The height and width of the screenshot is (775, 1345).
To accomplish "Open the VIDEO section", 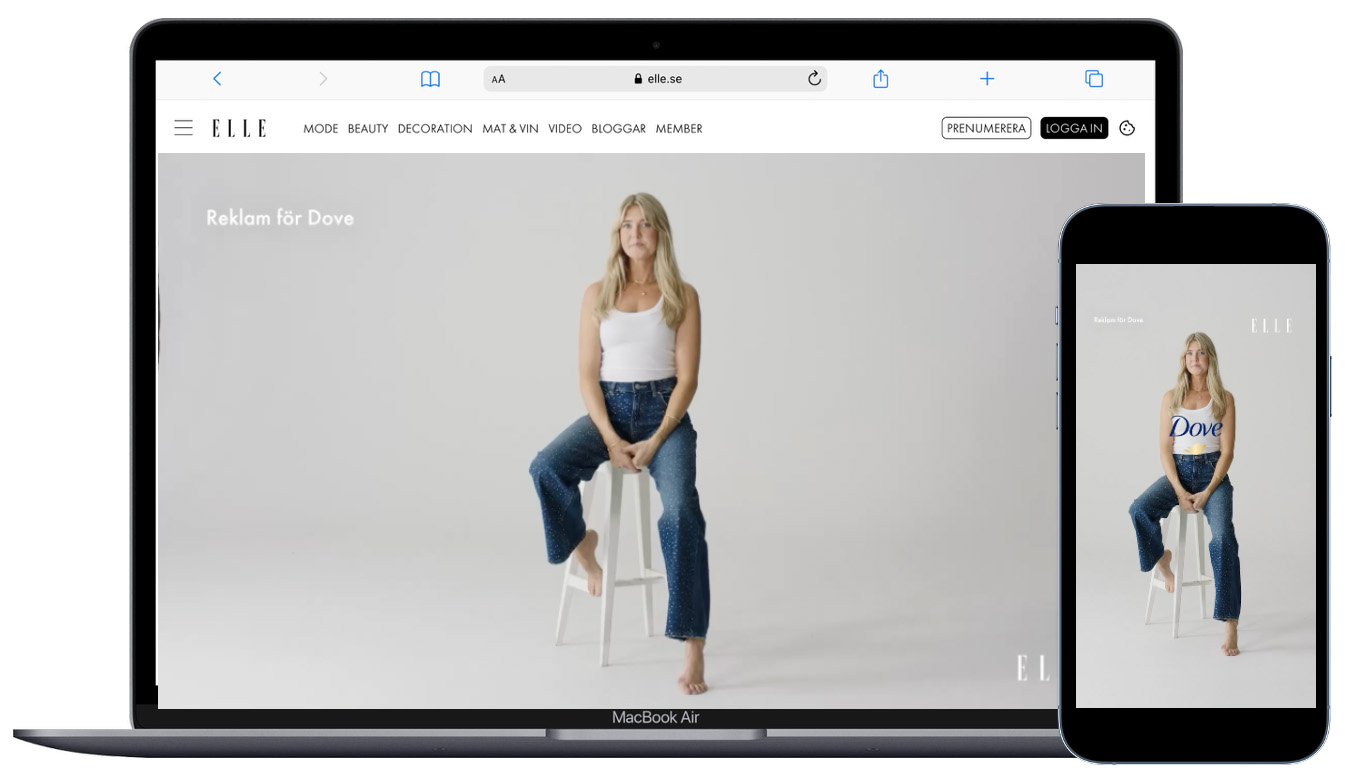I will tap(564, 129).
